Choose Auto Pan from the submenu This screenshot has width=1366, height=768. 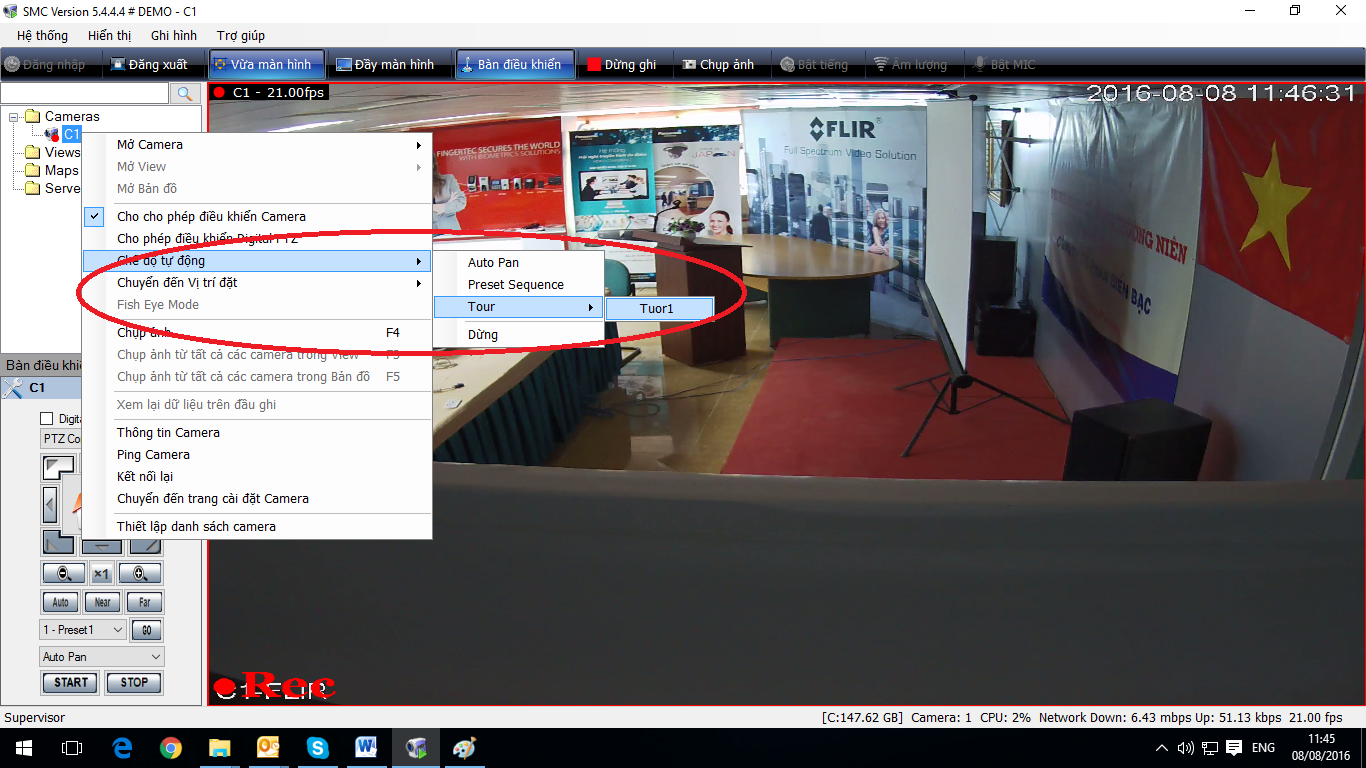(519, 262)
